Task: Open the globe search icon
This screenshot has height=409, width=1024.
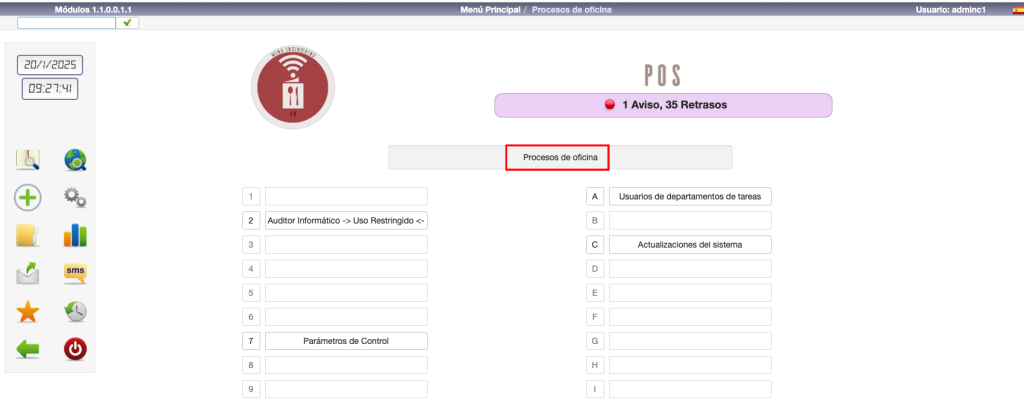Action: pyautogui.click(x=75, y=159)
